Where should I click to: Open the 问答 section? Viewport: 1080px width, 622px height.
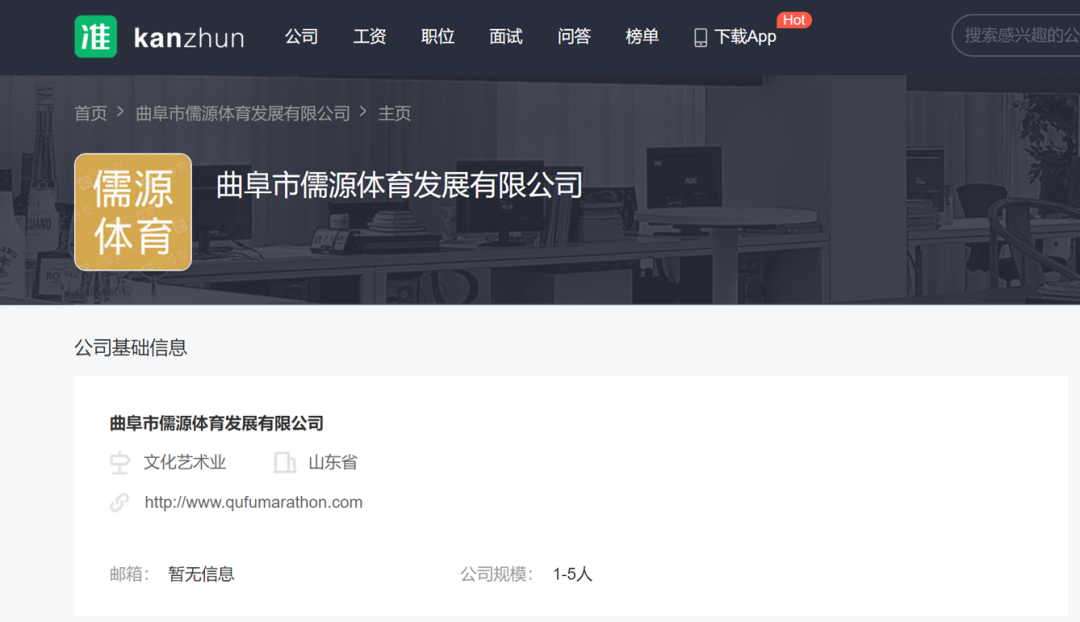point(574,36)
